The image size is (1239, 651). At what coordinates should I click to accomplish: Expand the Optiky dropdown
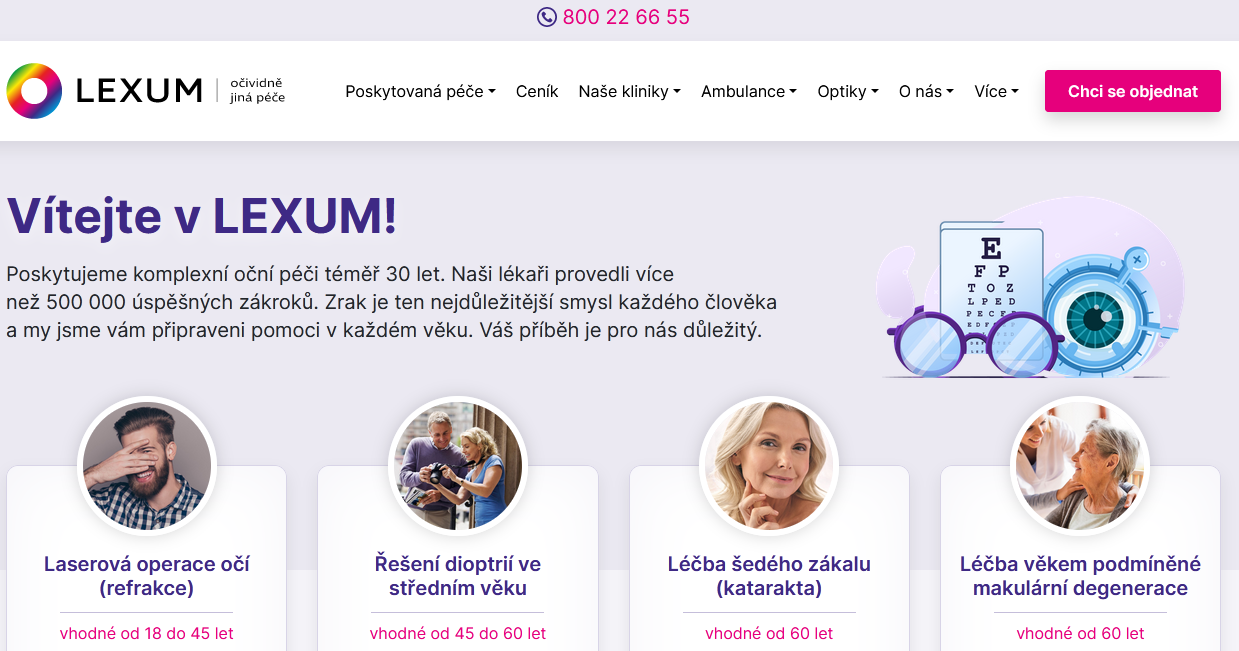click(x=848, y=91)
